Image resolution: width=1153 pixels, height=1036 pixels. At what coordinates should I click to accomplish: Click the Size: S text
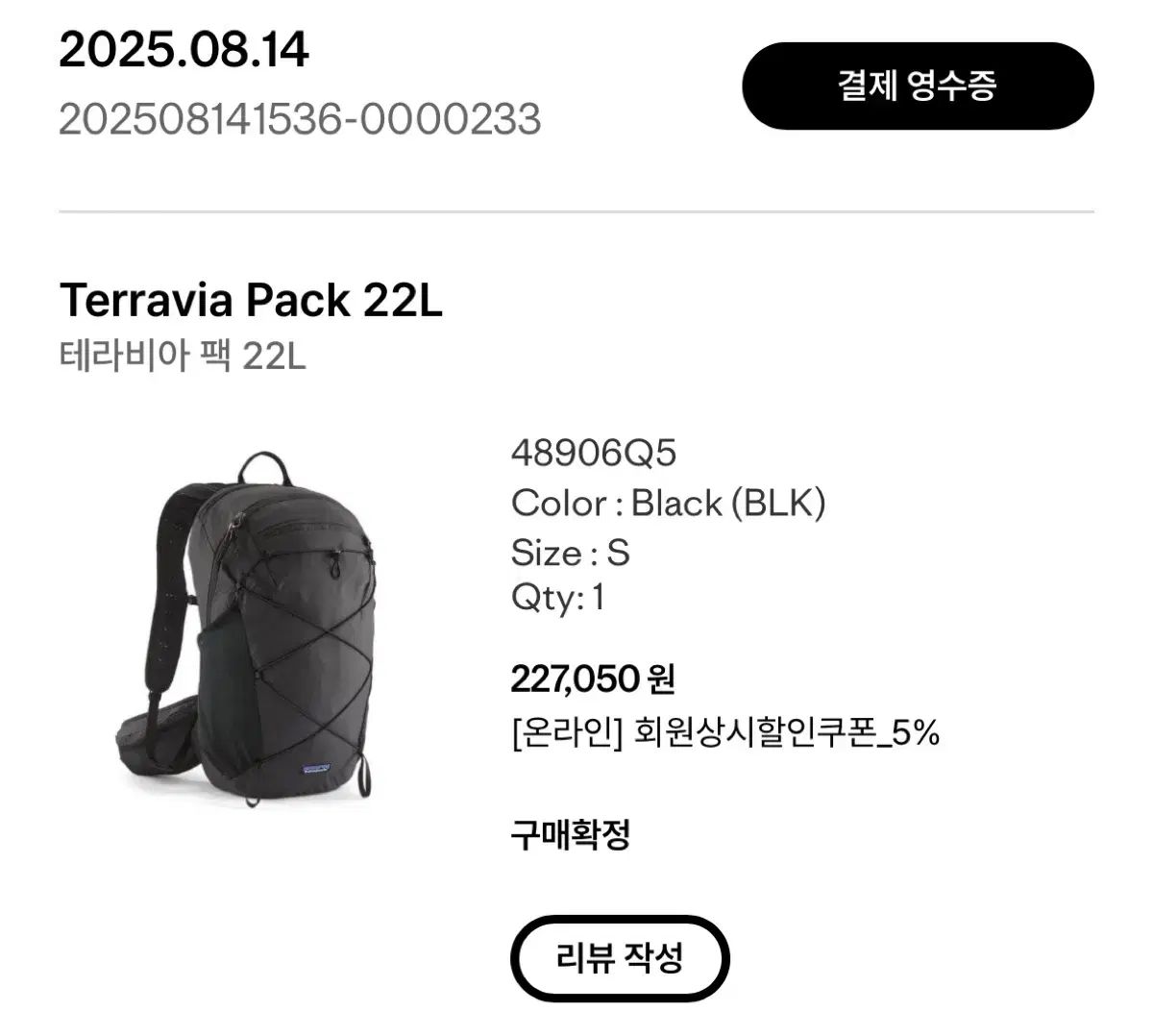[570, 553]
